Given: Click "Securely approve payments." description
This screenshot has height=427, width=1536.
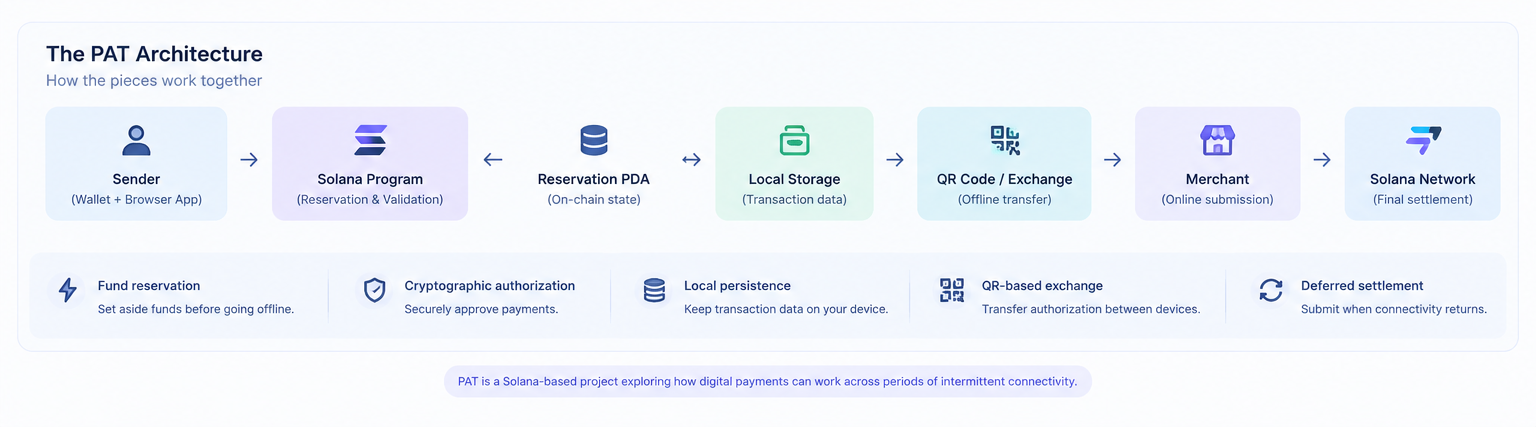Looking at the screenshot, I should click(481, 309).
